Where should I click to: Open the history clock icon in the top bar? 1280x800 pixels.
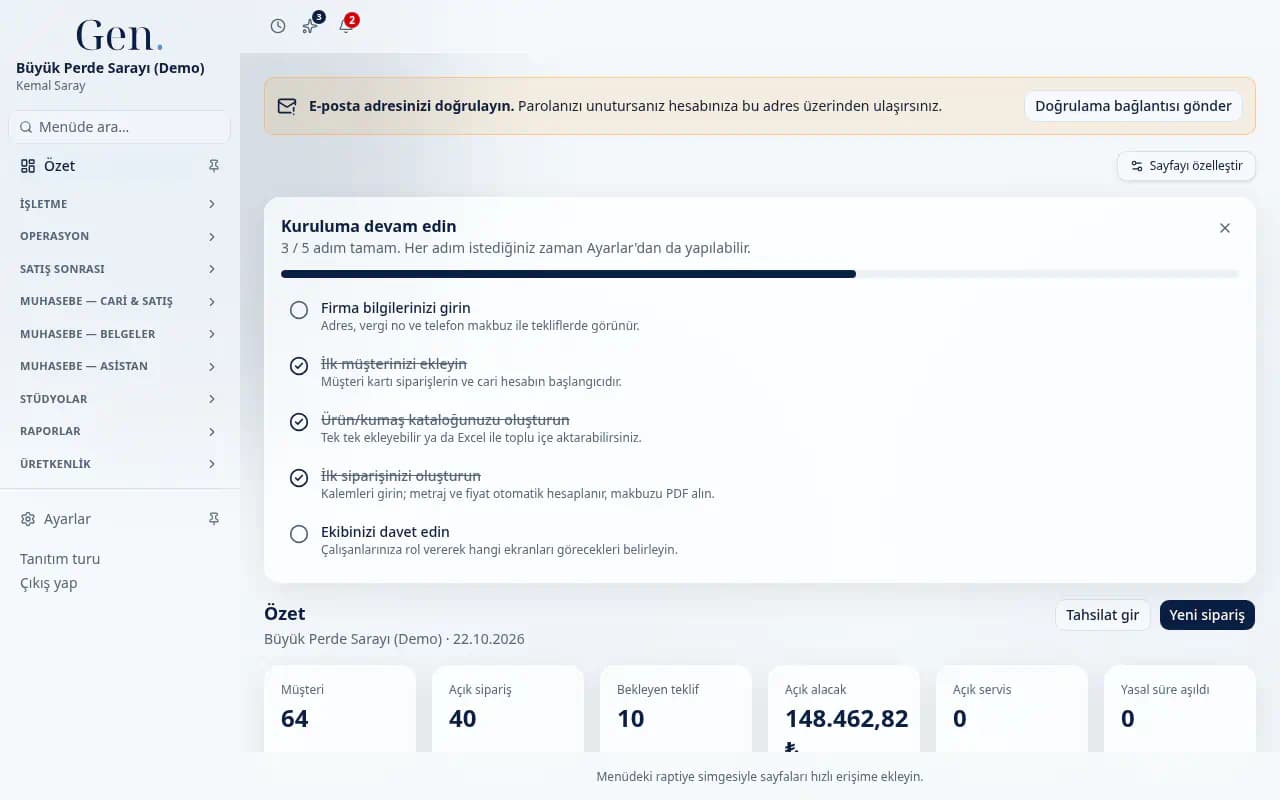[278, 26]
